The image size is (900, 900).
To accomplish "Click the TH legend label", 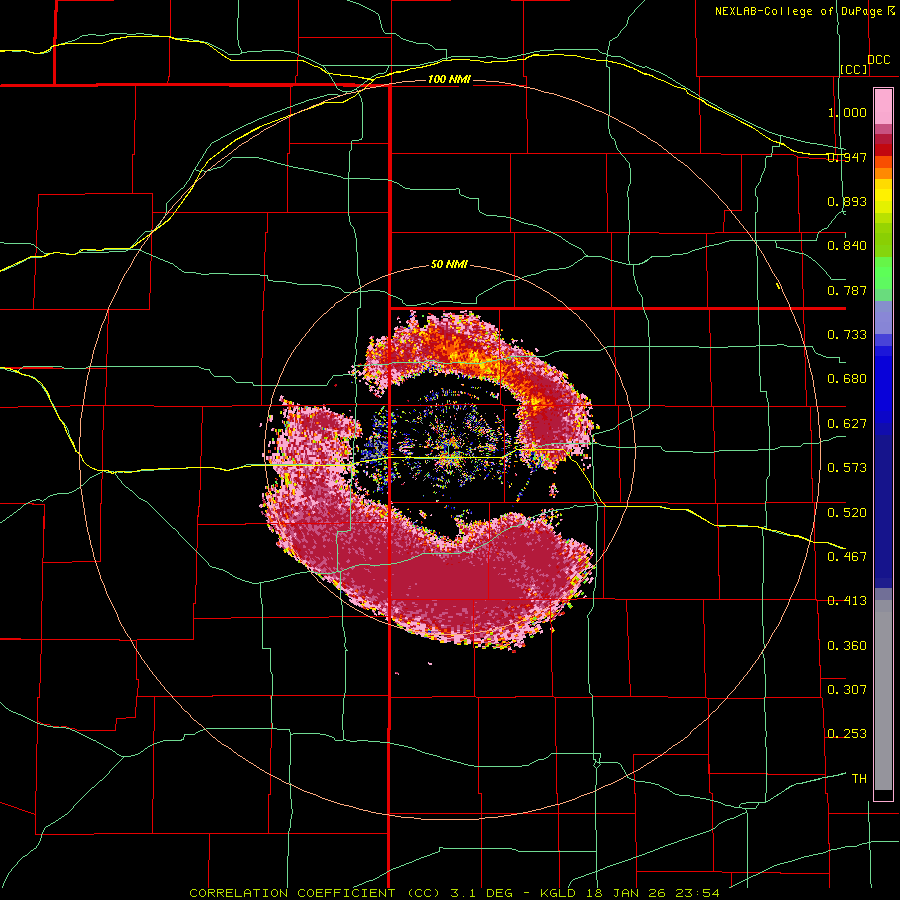I will (x=859, y=779).
